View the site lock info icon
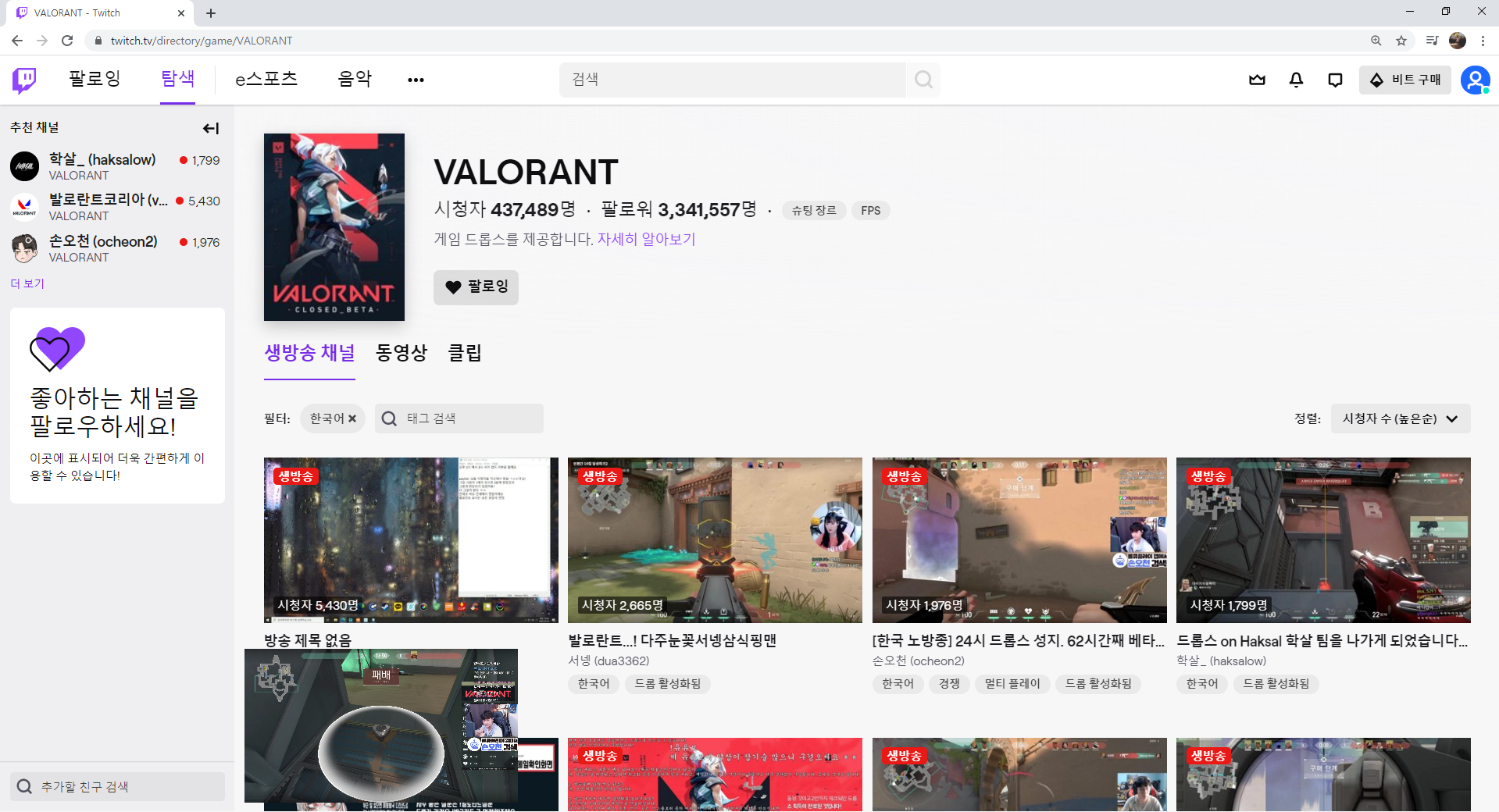Image resolution: width=1499 pixels, height=812 pixels. (x=98, y=41)
